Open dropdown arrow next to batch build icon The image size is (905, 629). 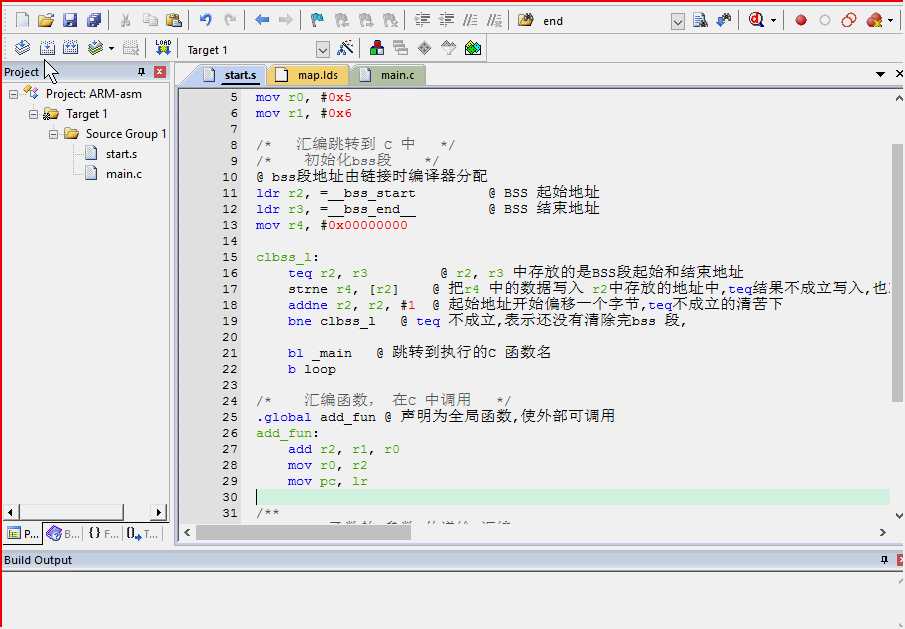111,48
